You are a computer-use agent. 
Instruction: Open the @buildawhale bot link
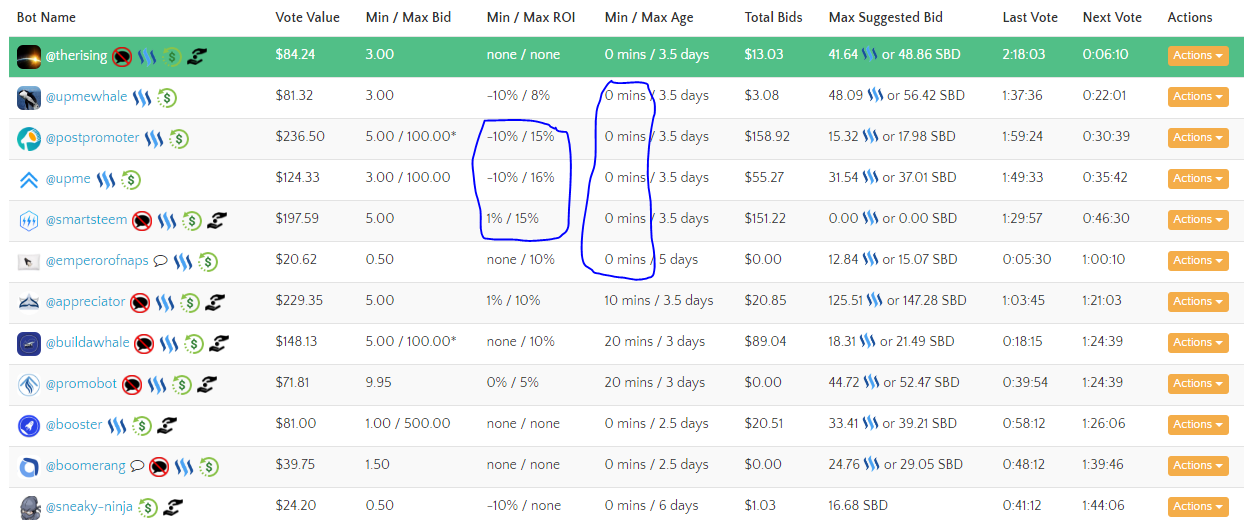[88, 343]
